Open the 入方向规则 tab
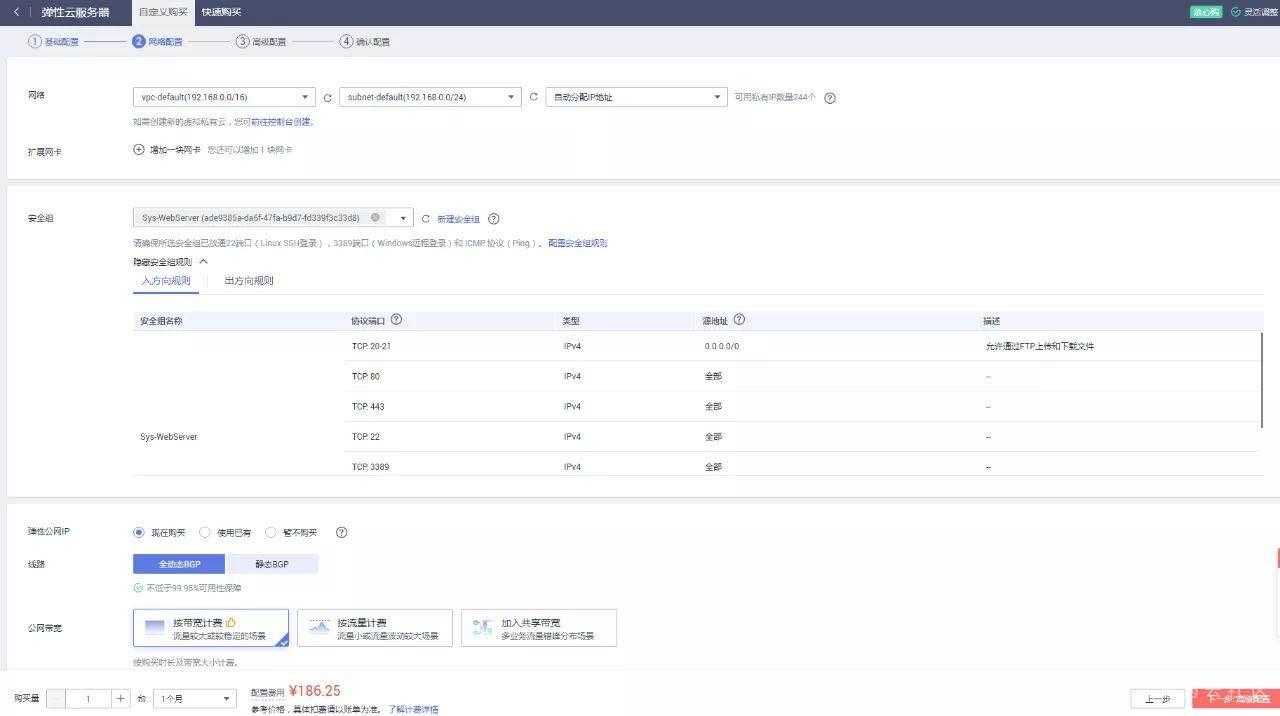Screen dimensions: 1280x716 [166, 281]
